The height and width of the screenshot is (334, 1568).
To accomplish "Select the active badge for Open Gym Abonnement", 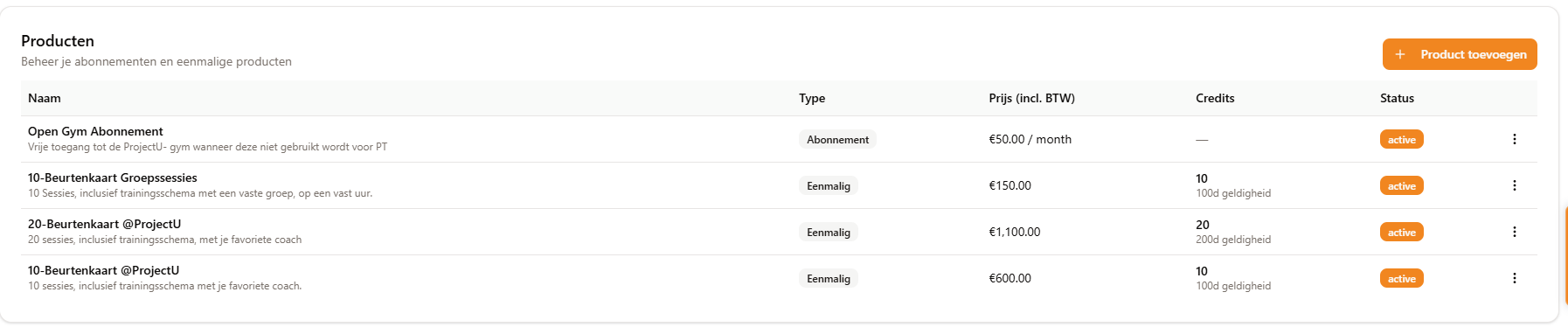I will coord(1402,140).
